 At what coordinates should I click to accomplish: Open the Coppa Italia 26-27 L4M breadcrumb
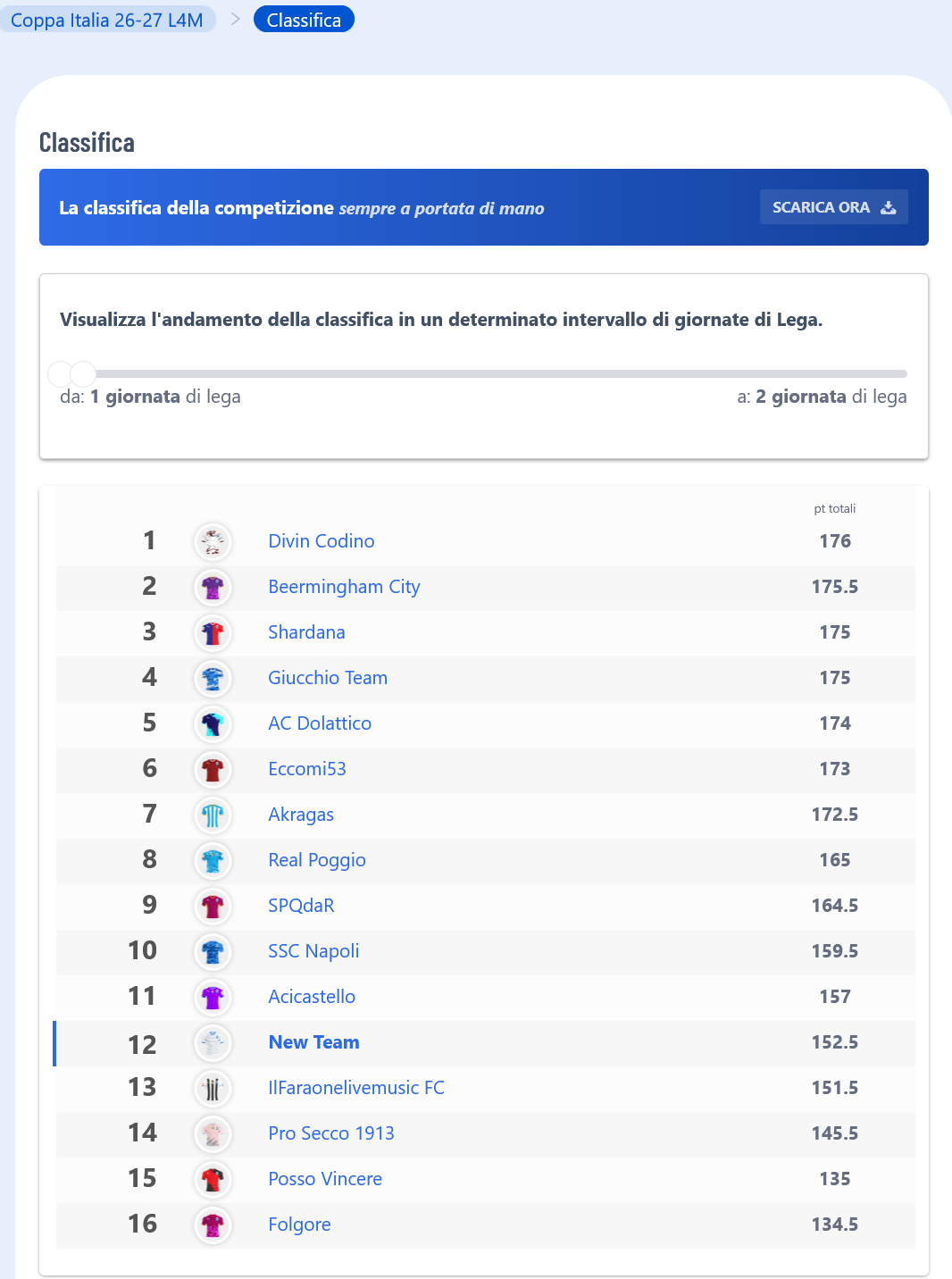tap(107, 20)
